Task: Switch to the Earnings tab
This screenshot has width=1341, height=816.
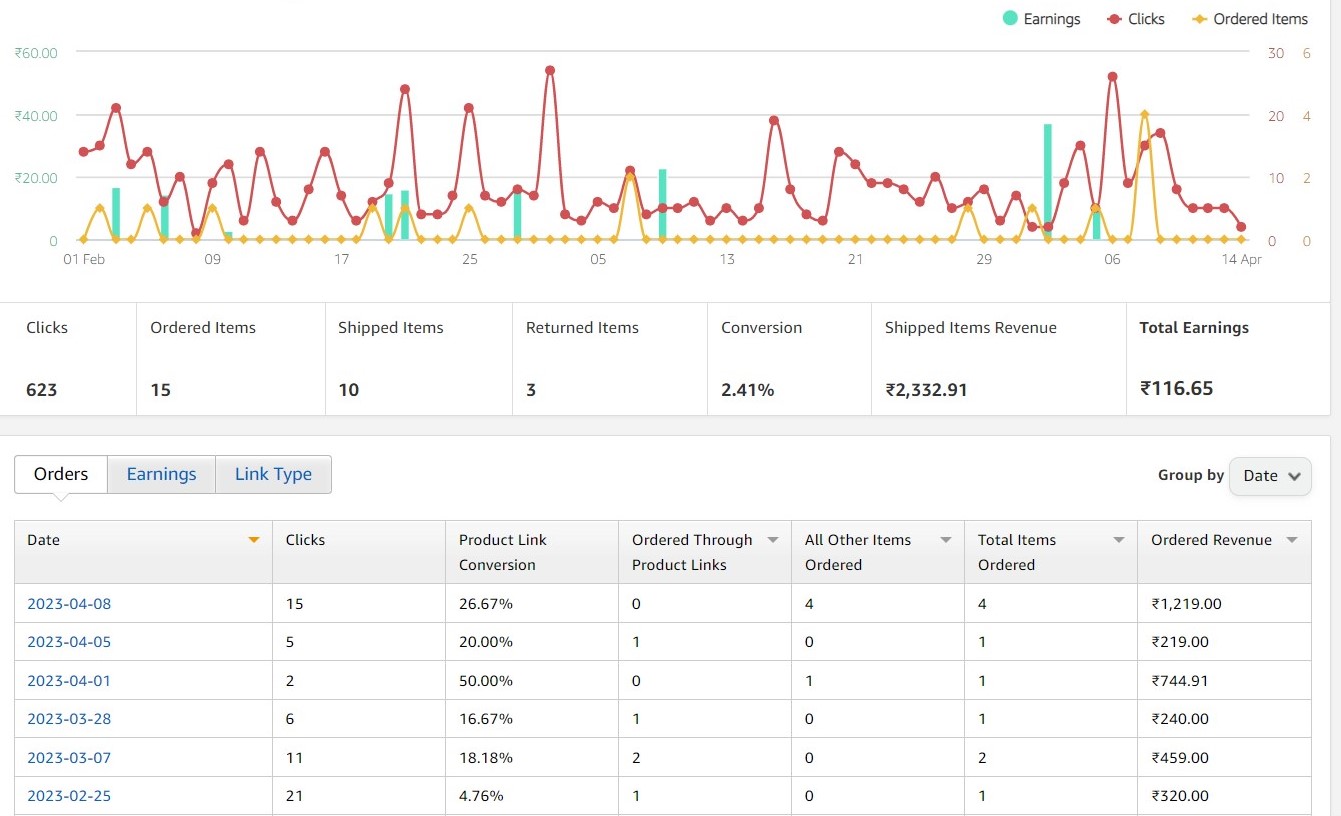Action: (x=160, y=473)
